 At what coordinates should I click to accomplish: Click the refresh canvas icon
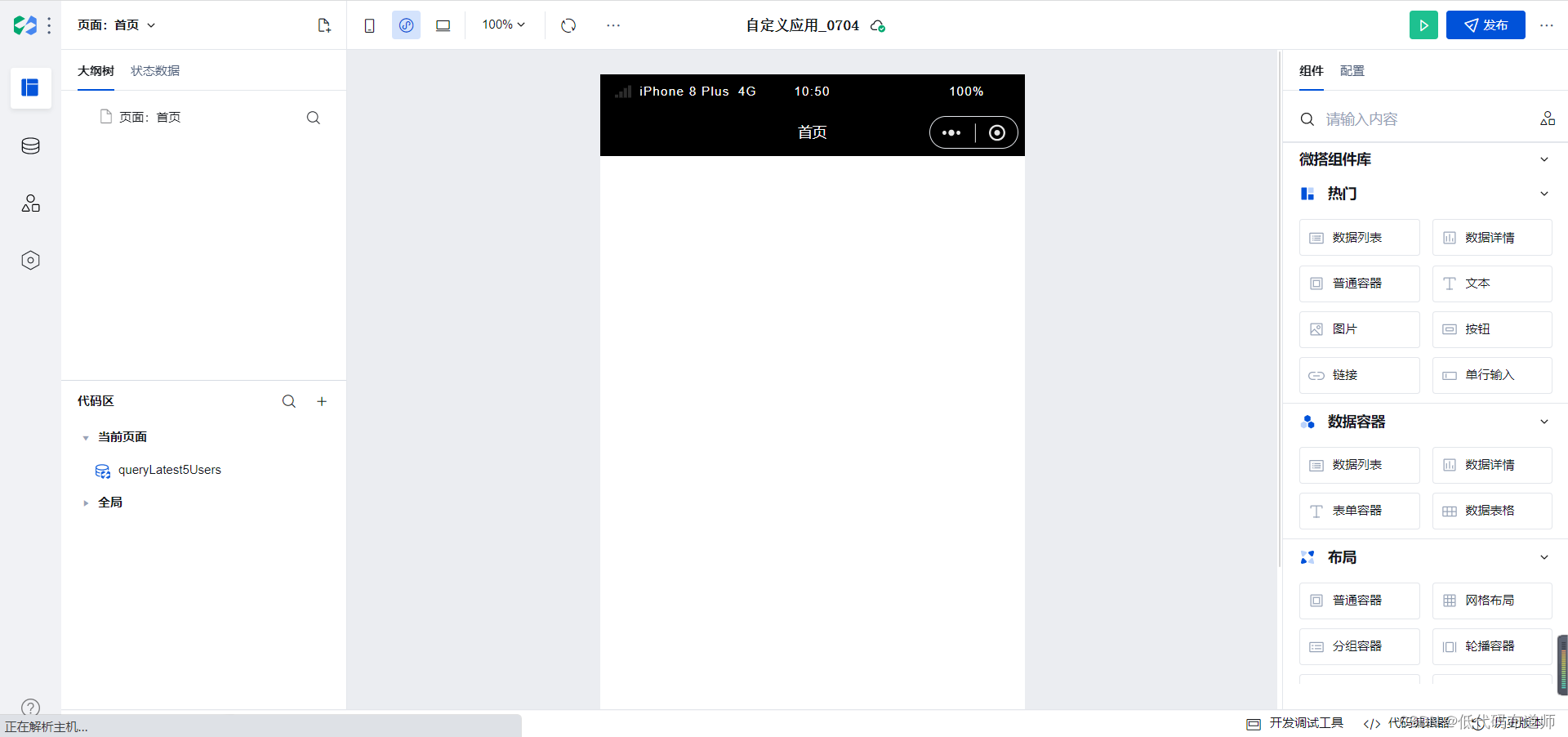pos(568,25)
